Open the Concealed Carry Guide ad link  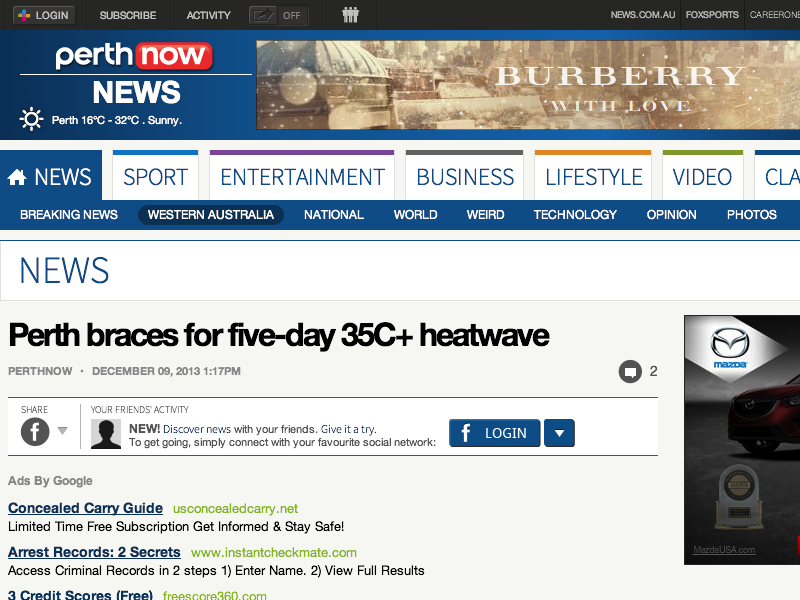click(85, 508)
